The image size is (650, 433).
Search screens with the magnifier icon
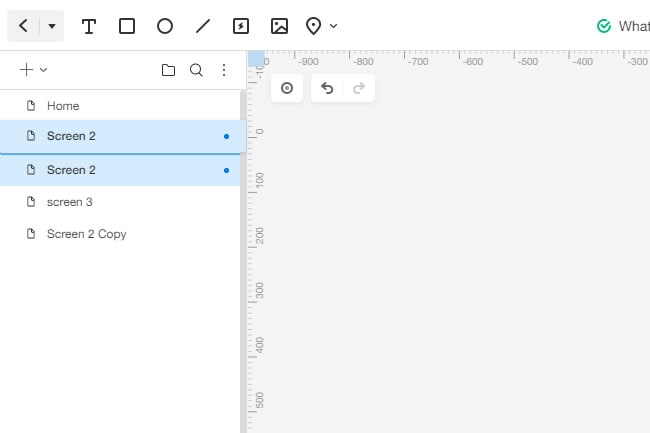(196, 70)
